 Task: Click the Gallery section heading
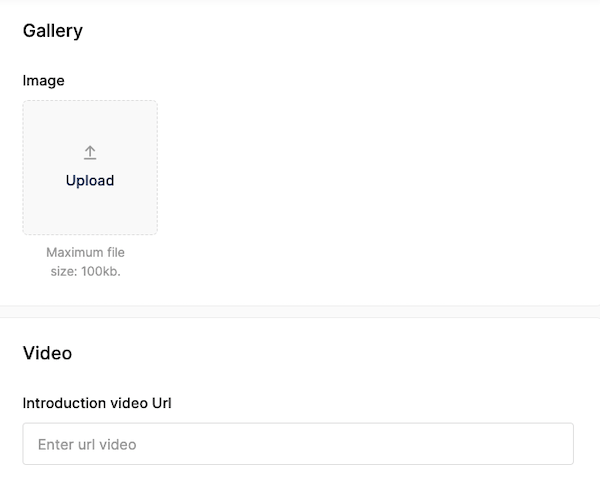pyautogui.click(x=53, y=31)
